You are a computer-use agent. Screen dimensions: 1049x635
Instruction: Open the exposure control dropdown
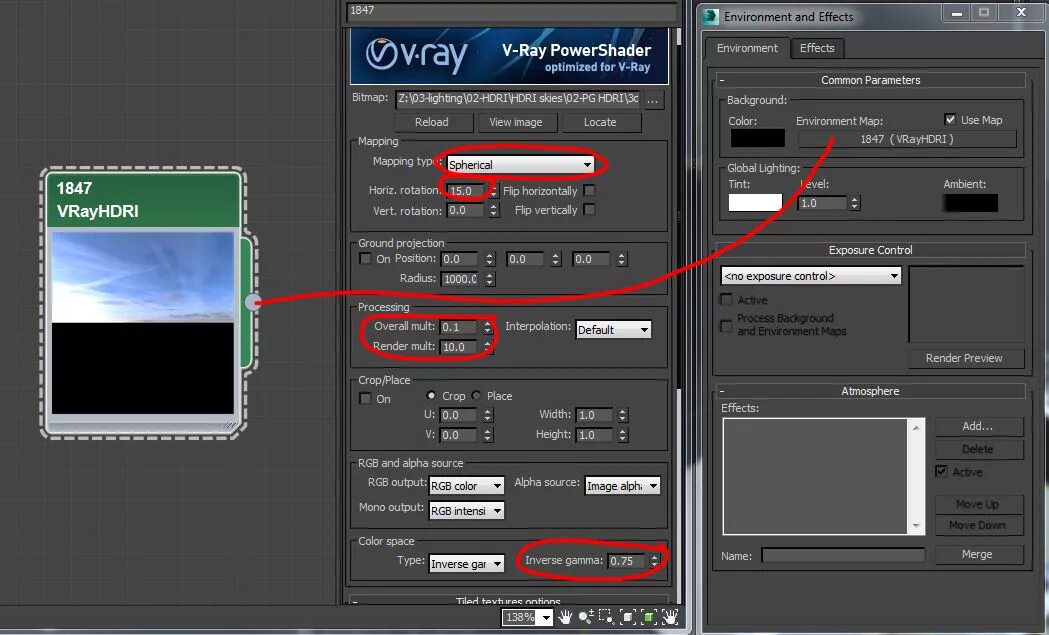point(811,276)
